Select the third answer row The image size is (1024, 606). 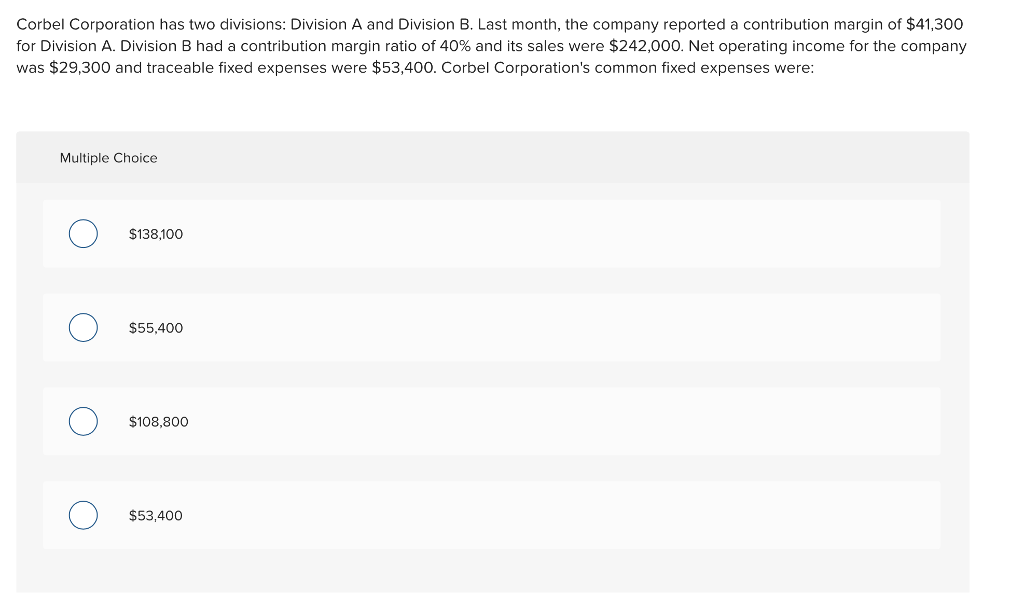pyautogui.click(x=491, y=421)
